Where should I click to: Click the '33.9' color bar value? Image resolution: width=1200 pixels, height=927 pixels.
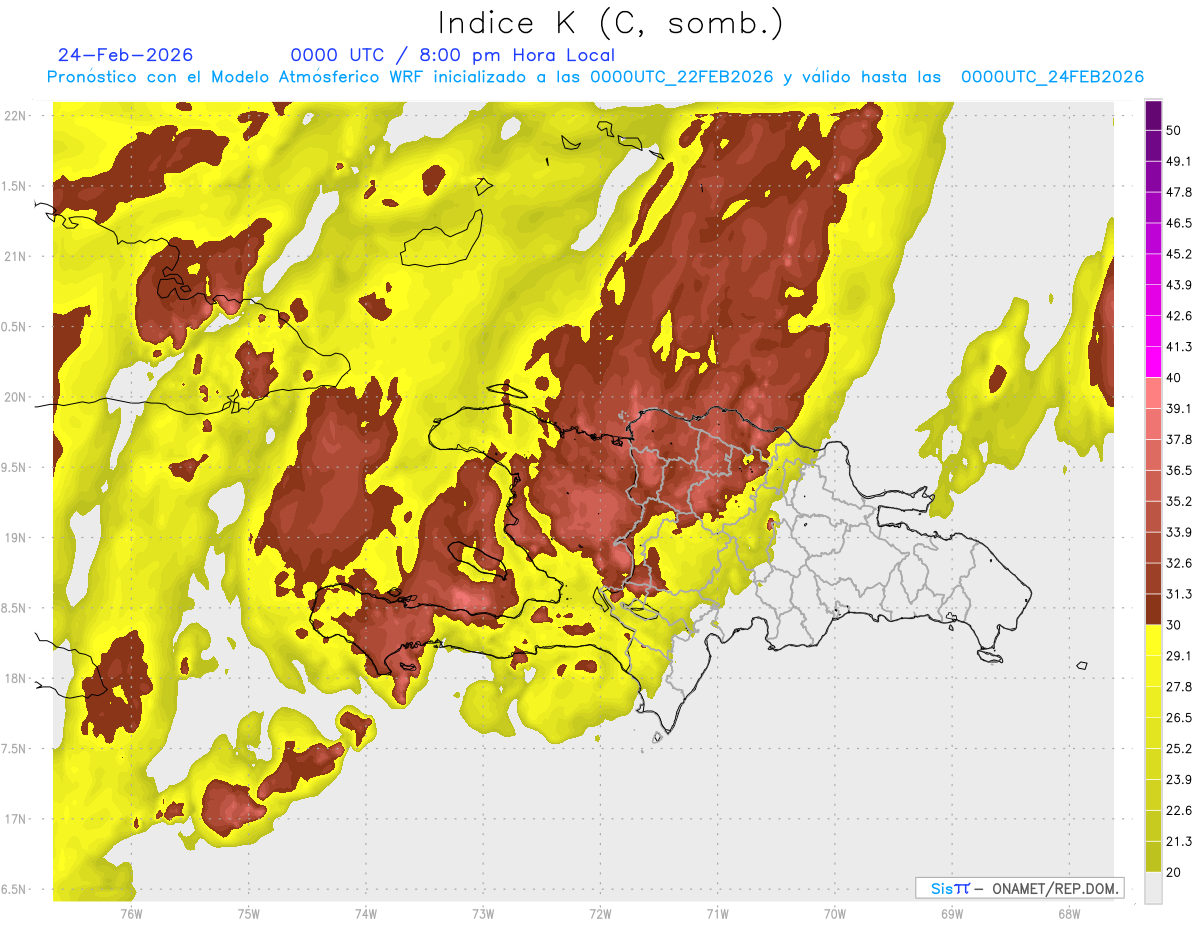pos(1179,532)
